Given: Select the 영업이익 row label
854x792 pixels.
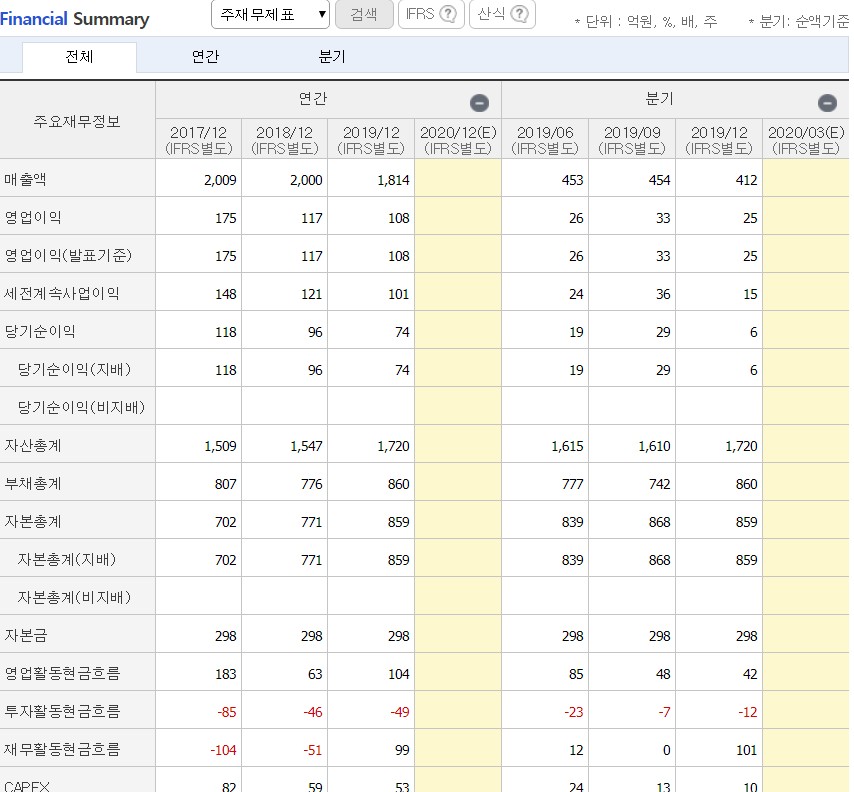Looking at the screenshot, I should [33, 217].
